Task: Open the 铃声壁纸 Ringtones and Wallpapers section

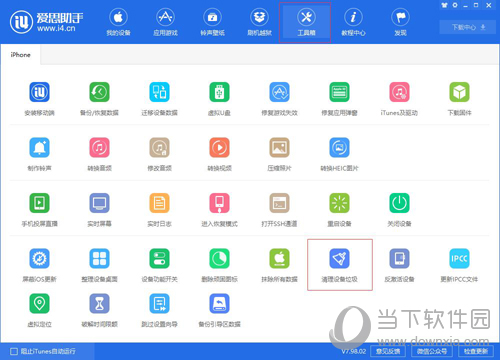Action: coord(212,22)
